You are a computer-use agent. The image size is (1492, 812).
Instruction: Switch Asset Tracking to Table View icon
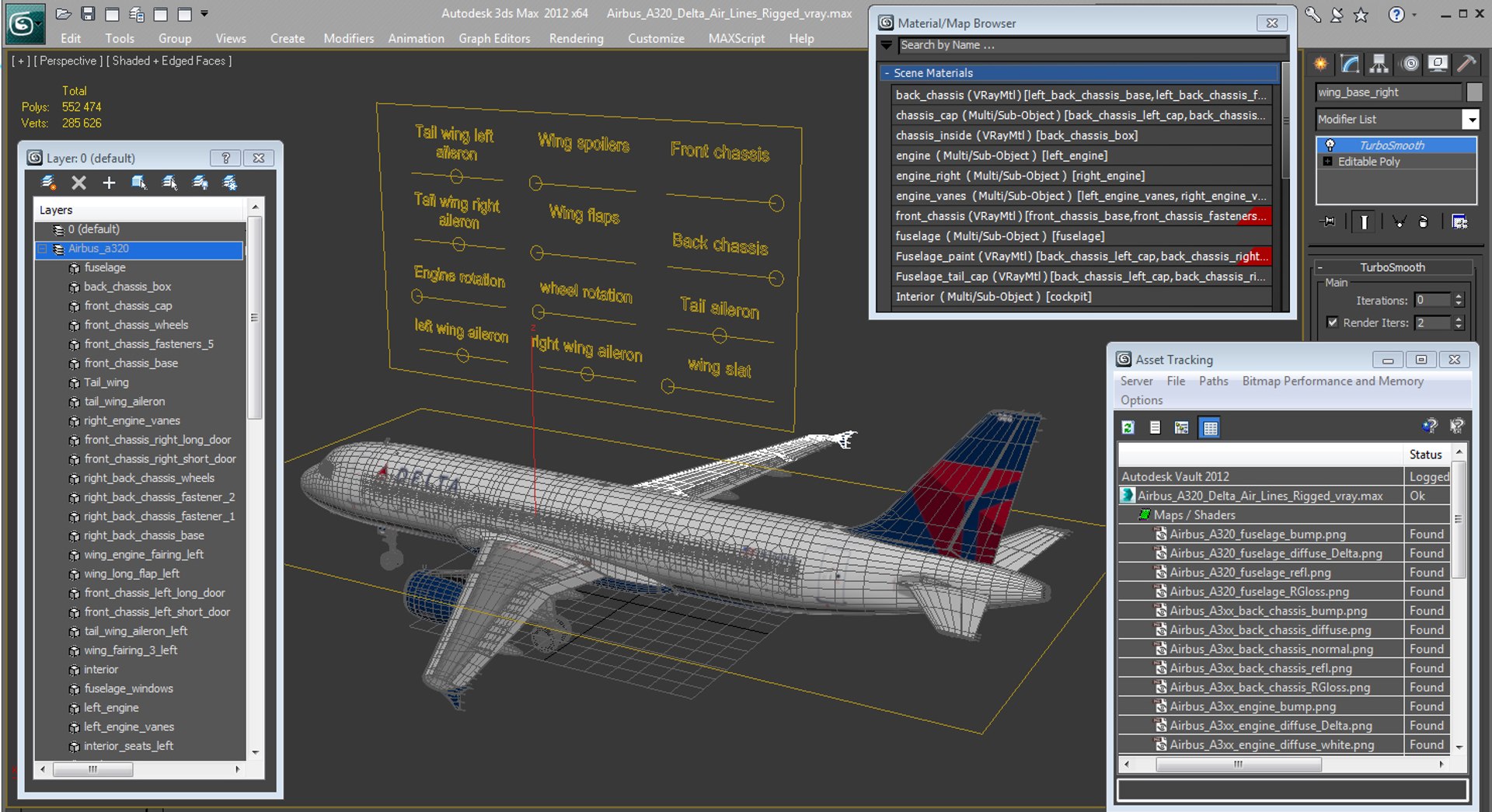click(x=1210, y=427)
